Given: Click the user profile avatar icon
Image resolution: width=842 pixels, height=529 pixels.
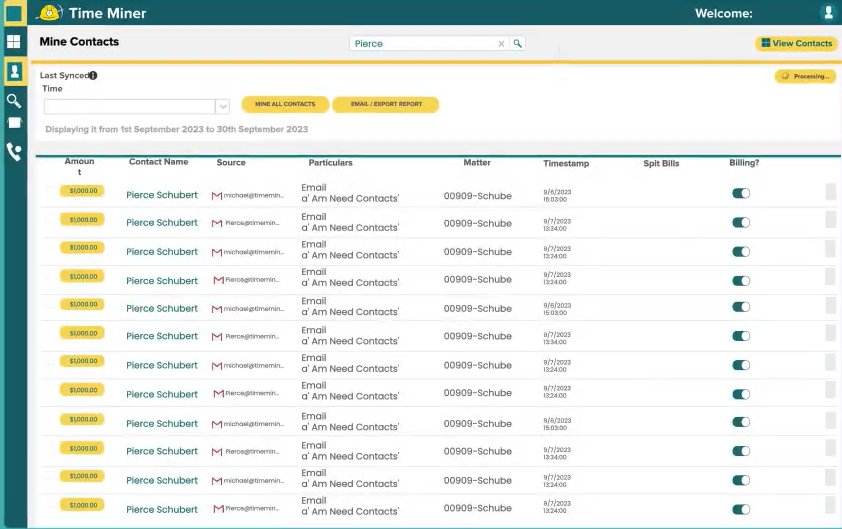Looking at the screenshot, I should coord(827,13).
